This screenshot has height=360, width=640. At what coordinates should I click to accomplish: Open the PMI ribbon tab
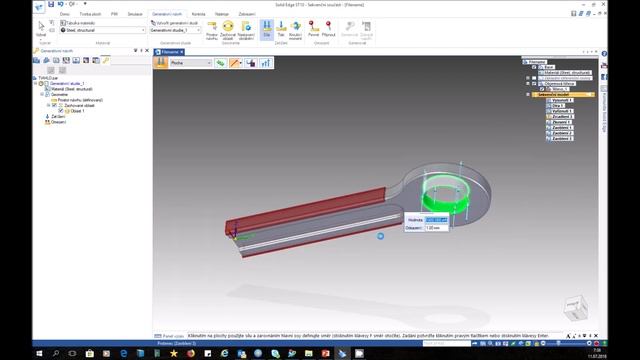(x=114, y=14)
